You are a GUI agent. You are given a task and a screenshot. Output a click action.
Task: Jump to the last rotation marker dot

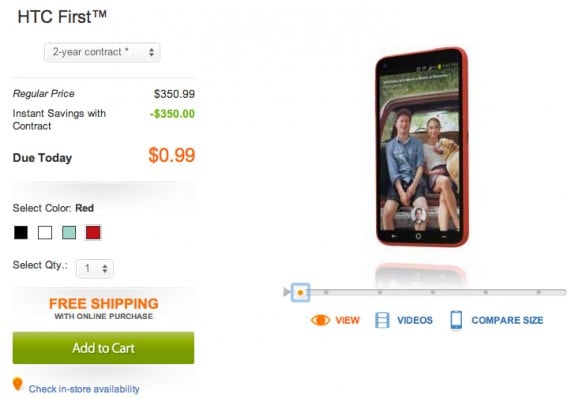(x=539, y=292)
